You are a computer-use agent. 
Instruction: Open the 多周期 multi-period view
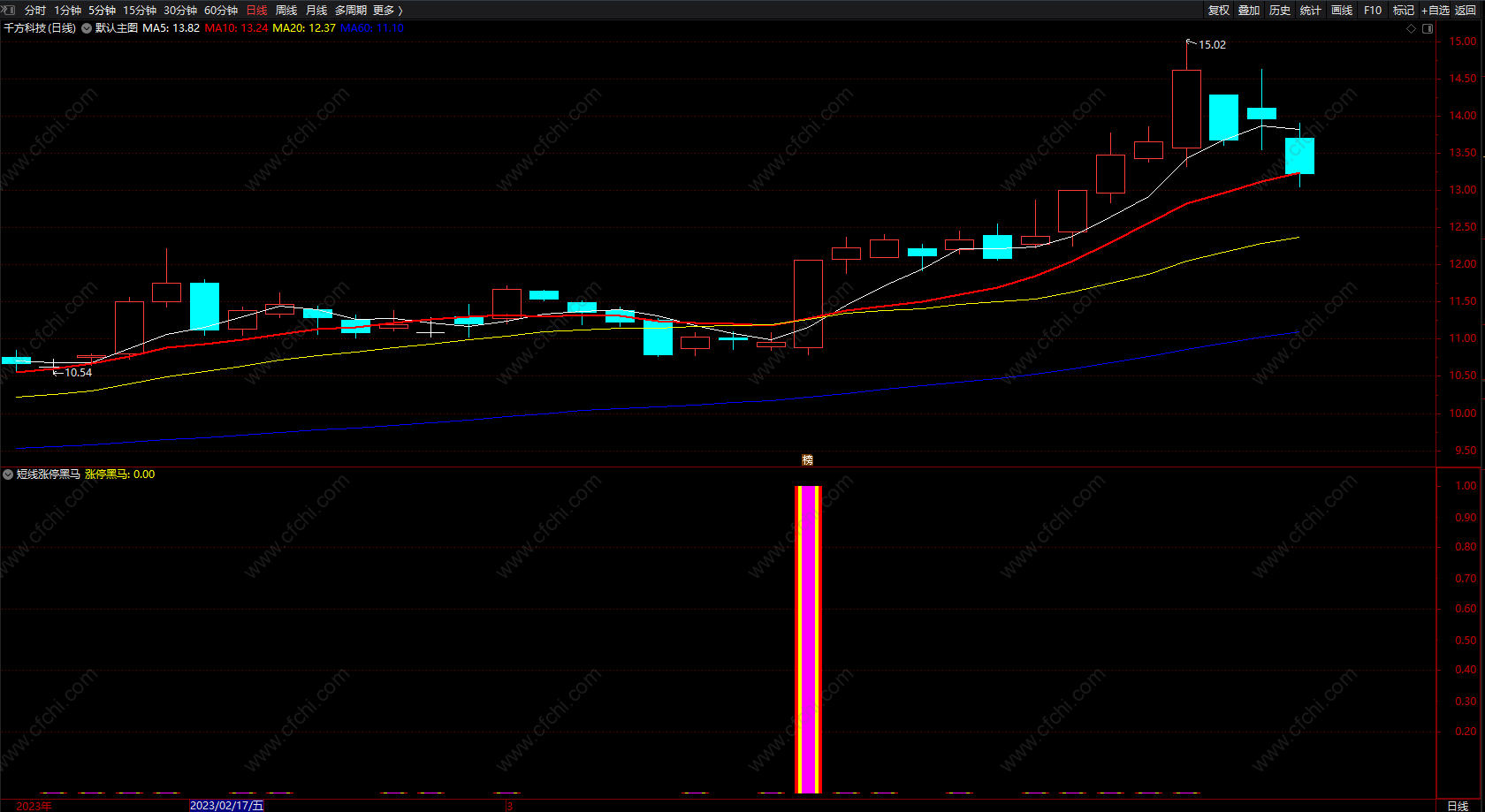(351, 10)
